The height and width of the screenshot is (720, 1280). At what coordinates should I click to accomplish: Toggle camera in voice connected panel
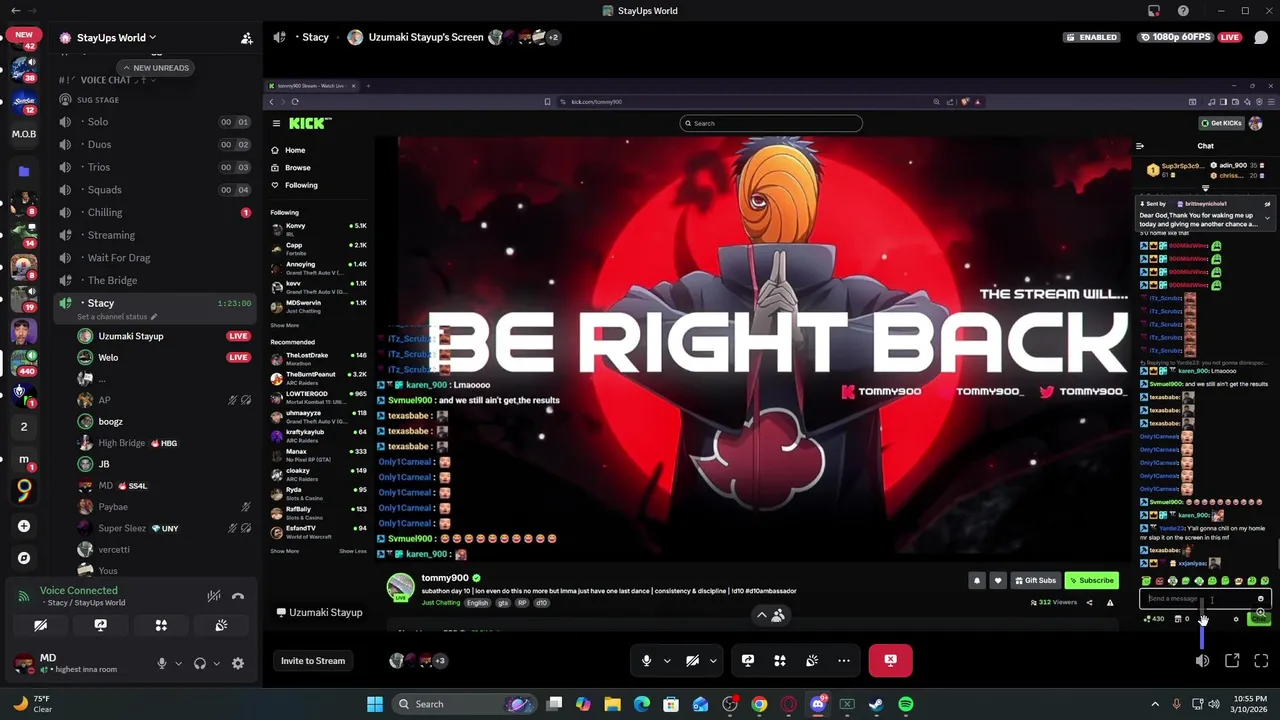coord(40,625)
